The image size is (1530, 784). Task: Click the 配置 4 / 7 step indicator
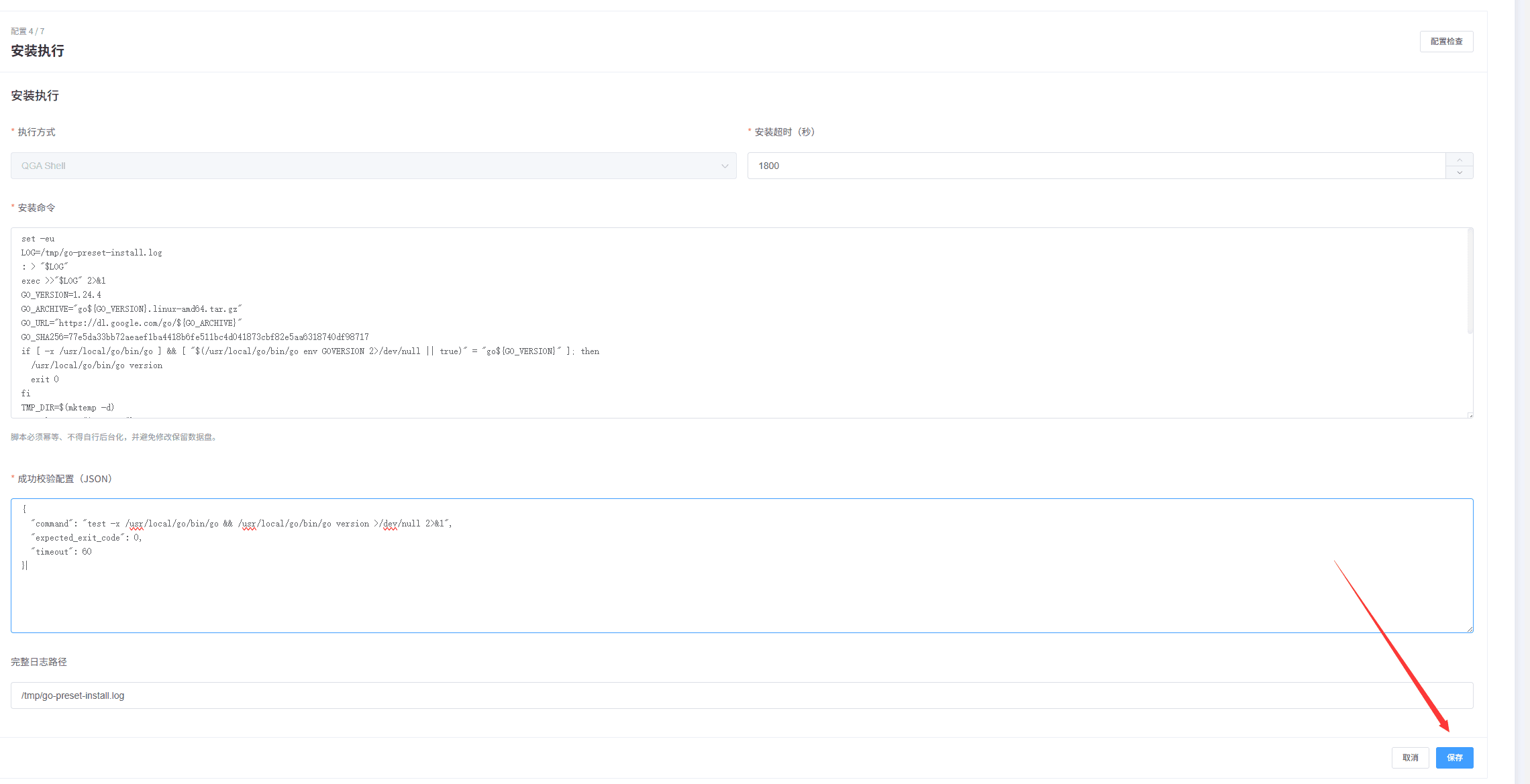pyautogui.click(x=28, y=32)
